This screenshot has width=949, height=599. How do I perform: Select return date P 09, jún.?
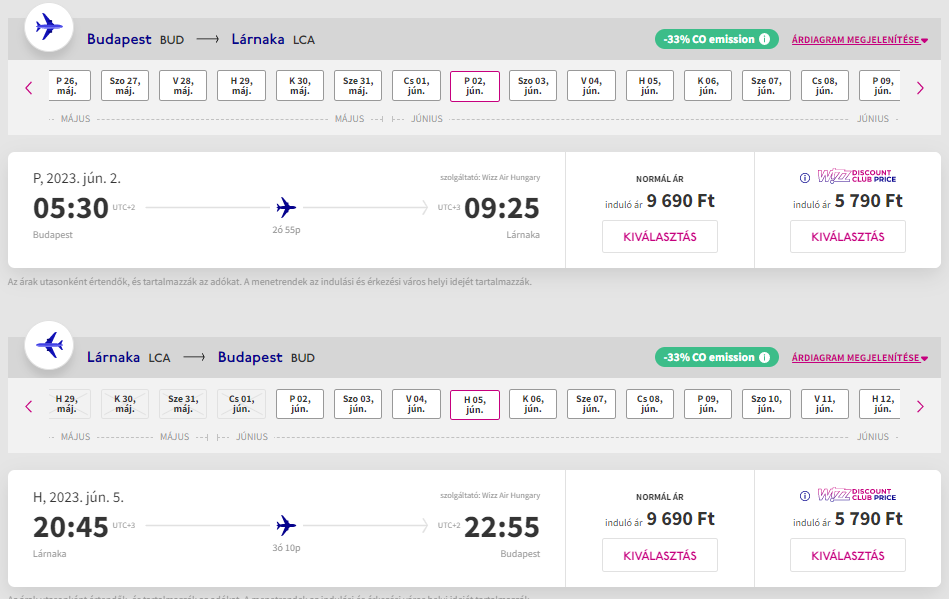point(708,404)
